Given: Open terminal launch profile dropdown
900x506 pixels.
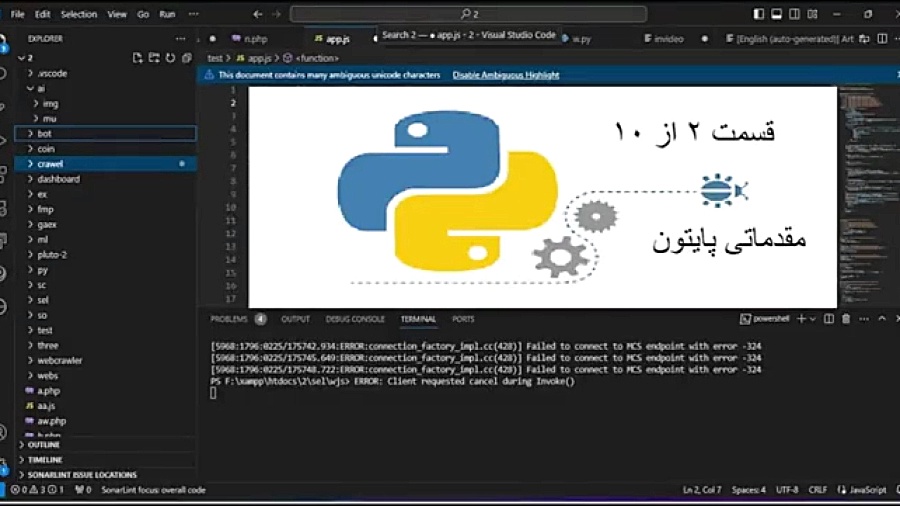Looking at the screenshot, I should pyautogui.click(x=813, y=319).
